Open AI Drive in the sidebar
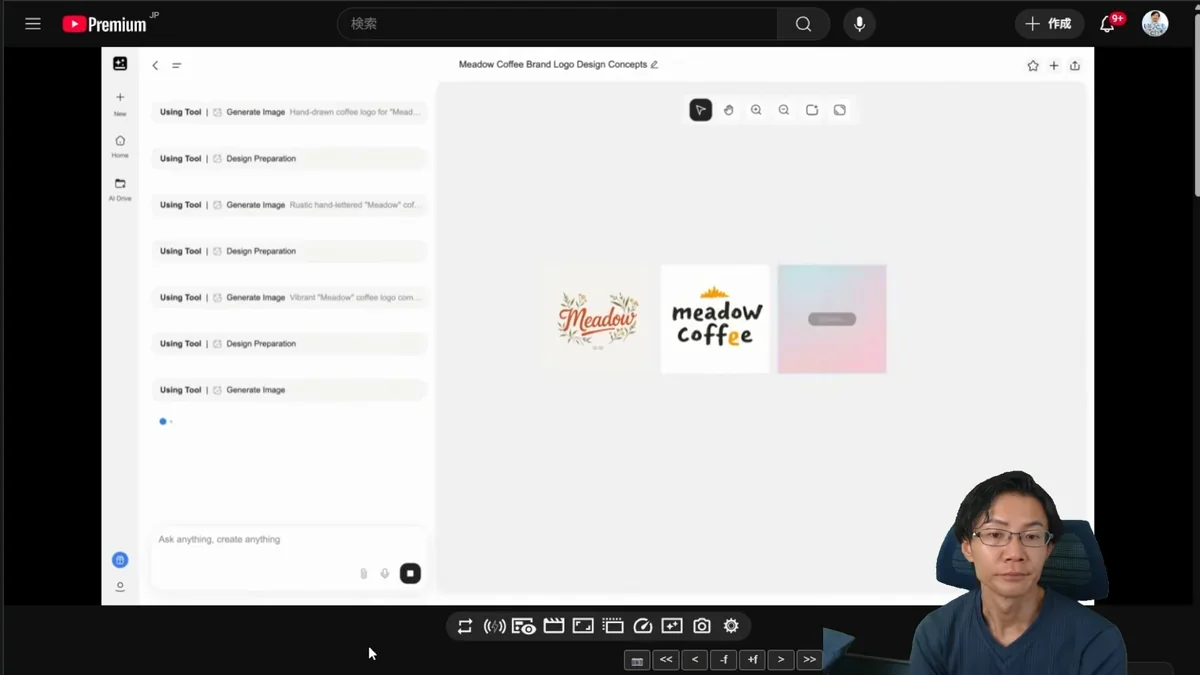Screen dimensions: 1200x675 pos(120,189)
